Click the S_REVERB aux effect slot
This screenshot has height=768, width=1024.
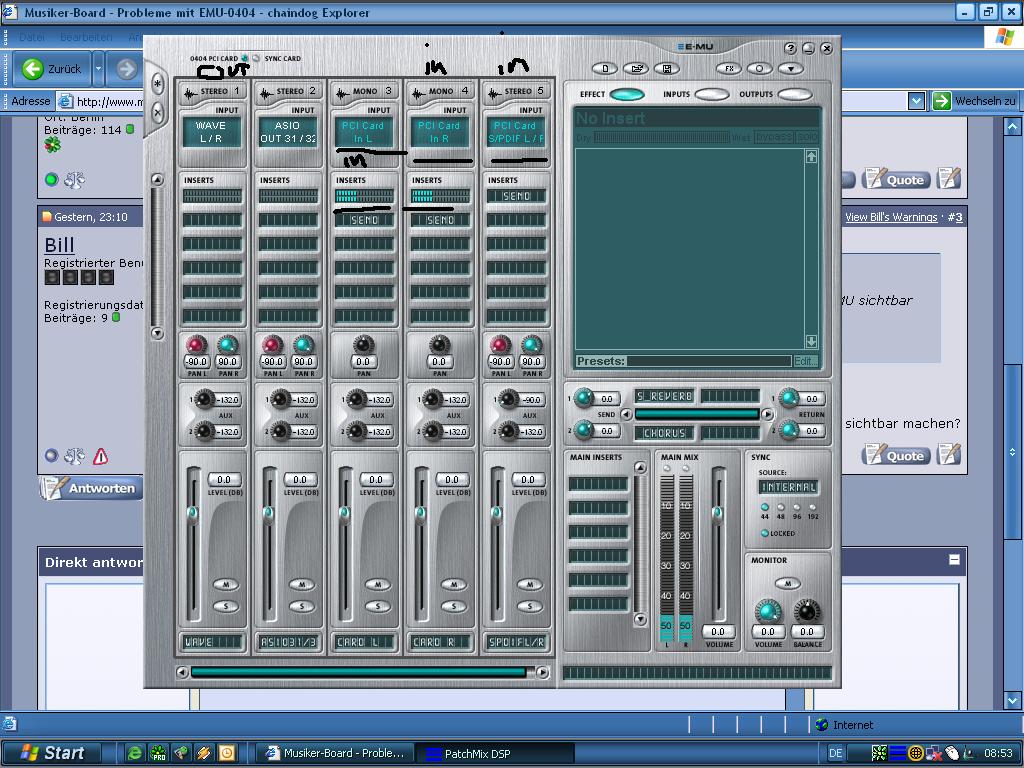coord(664,396)
